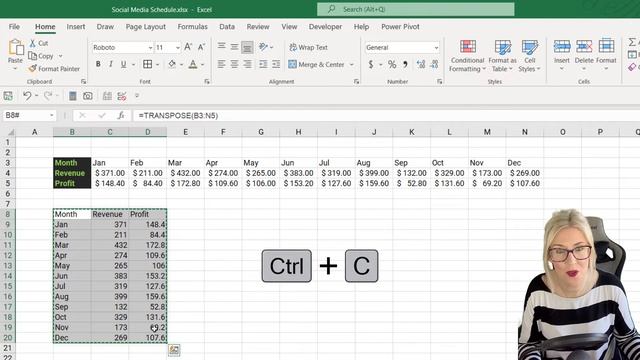The image size is (640, 360).
Task: Click the Paste Options floating button below table
Action: [174, 350]
